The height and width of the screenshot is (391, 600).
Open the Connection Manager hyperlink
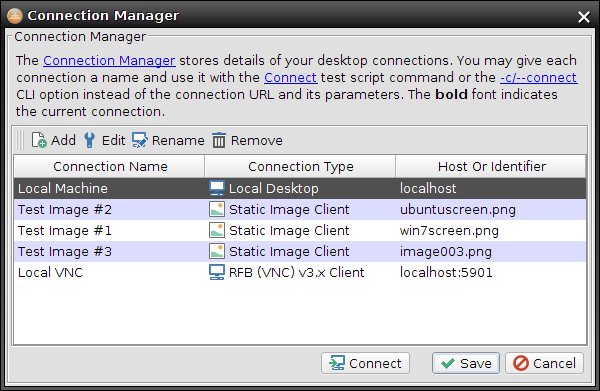pyautogui.click(x=109, y=60)
